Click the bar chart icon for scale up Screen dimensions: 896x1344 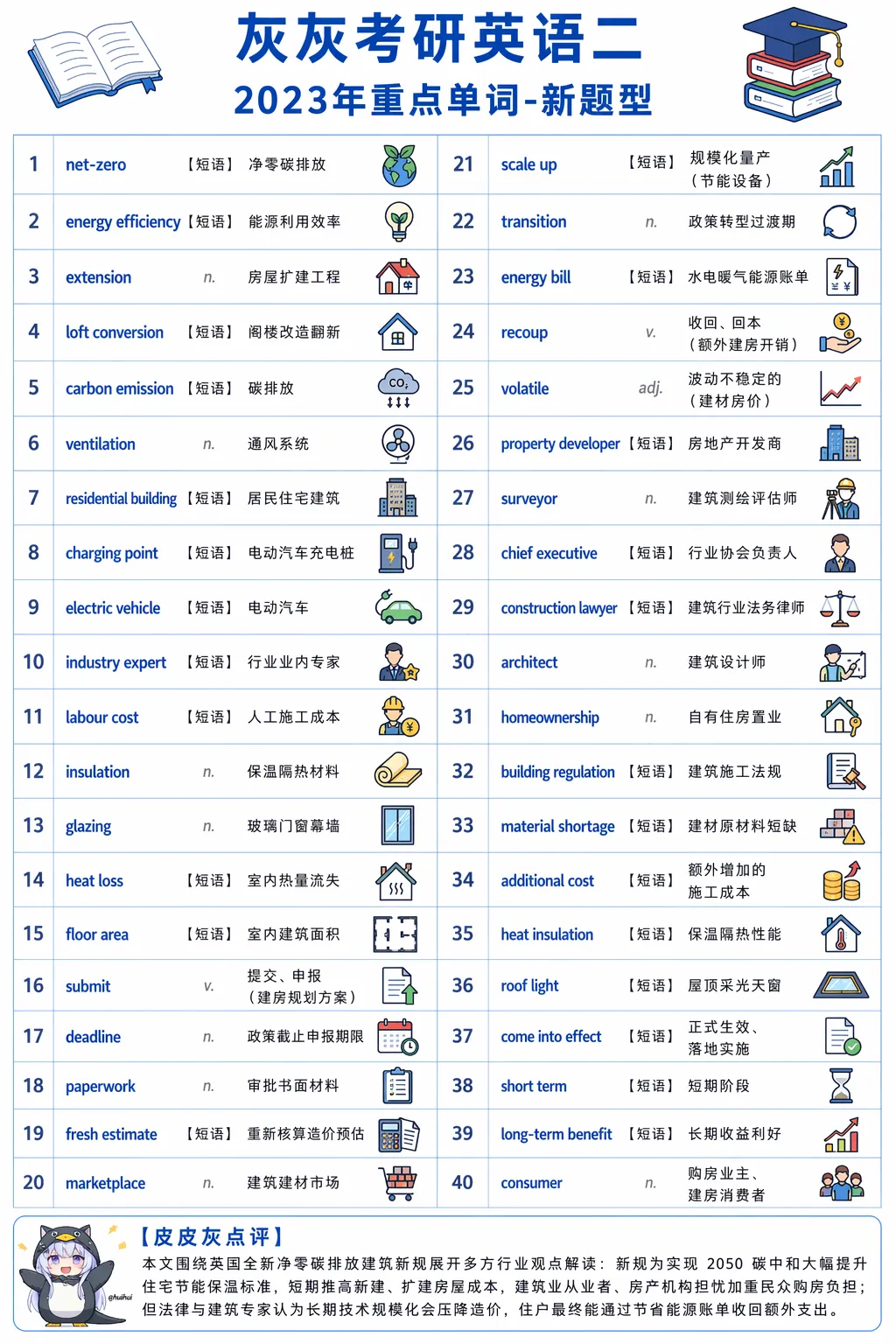point(837,167)
